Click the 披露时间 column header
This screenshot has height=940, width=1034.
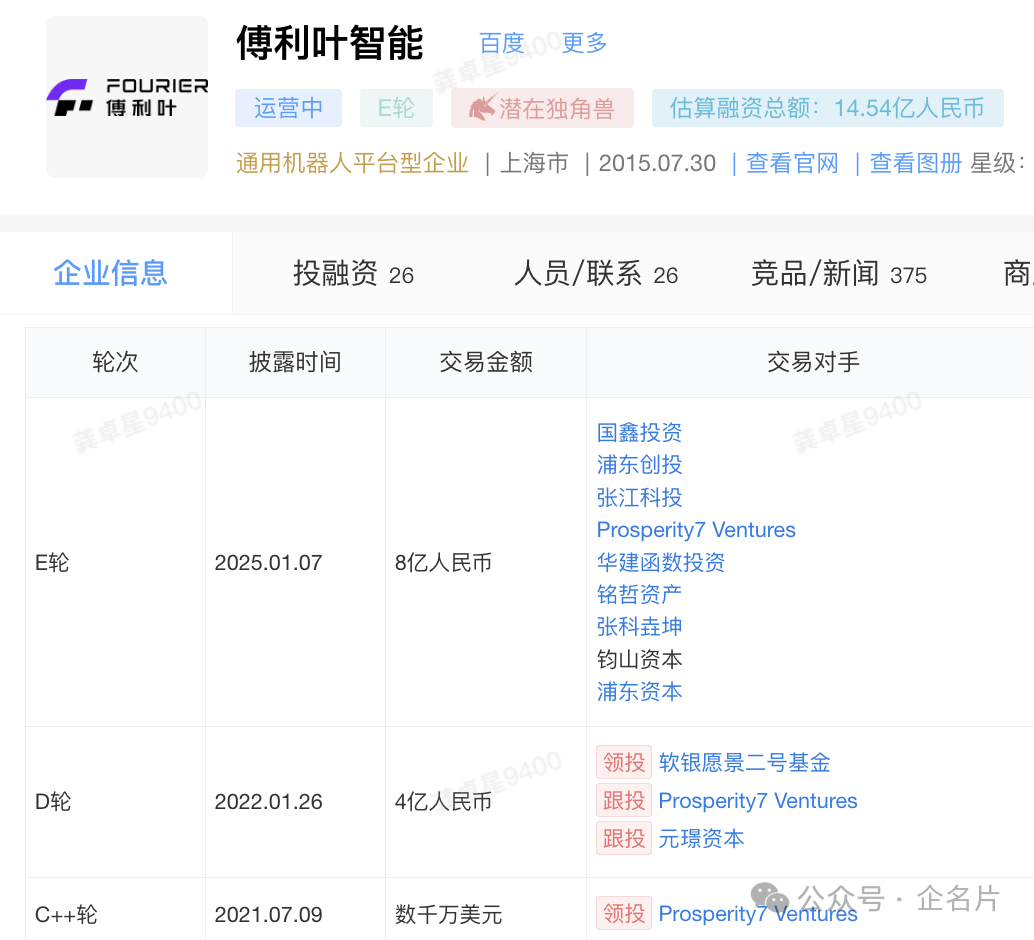coord(295,362)
